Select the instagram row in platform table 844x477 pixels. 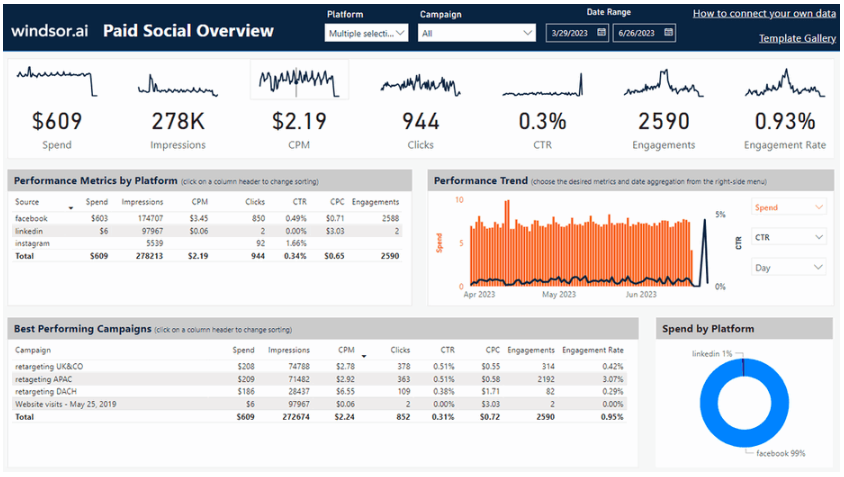tap(207, 243)
